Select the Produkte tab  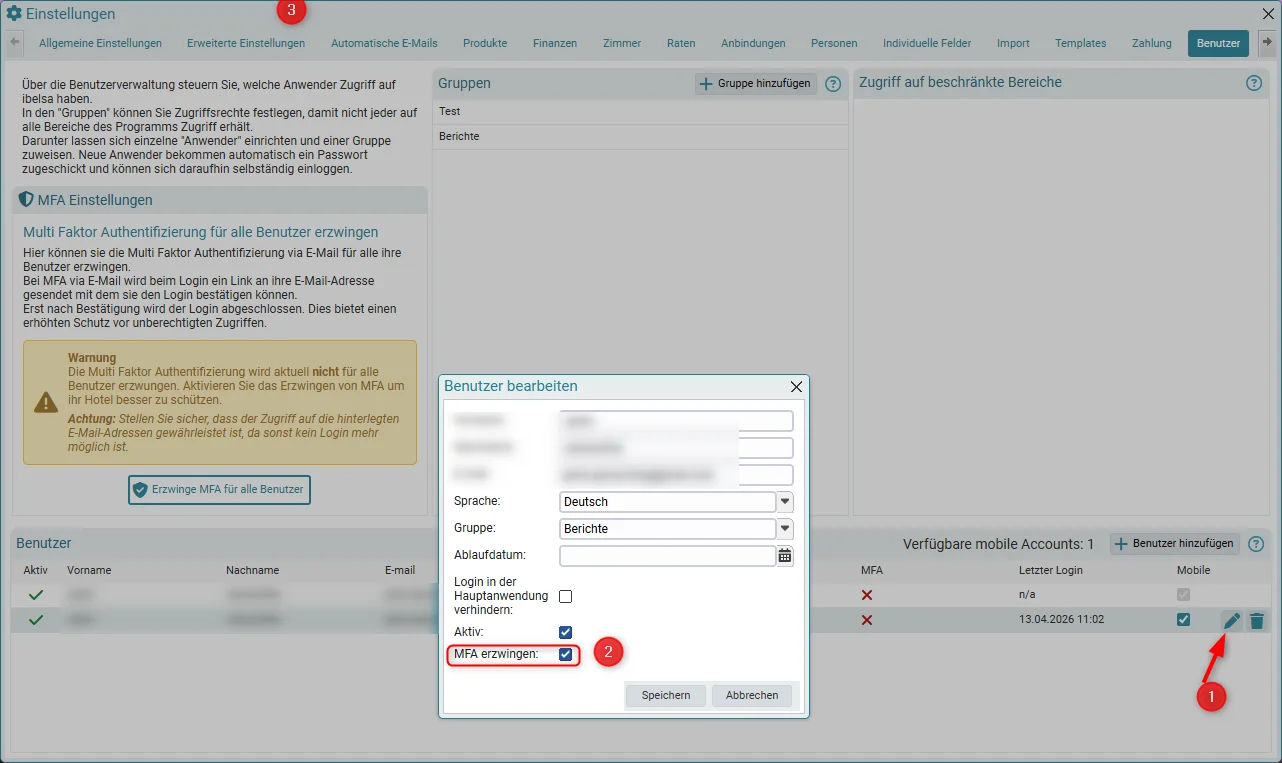[x=485, y=43]
